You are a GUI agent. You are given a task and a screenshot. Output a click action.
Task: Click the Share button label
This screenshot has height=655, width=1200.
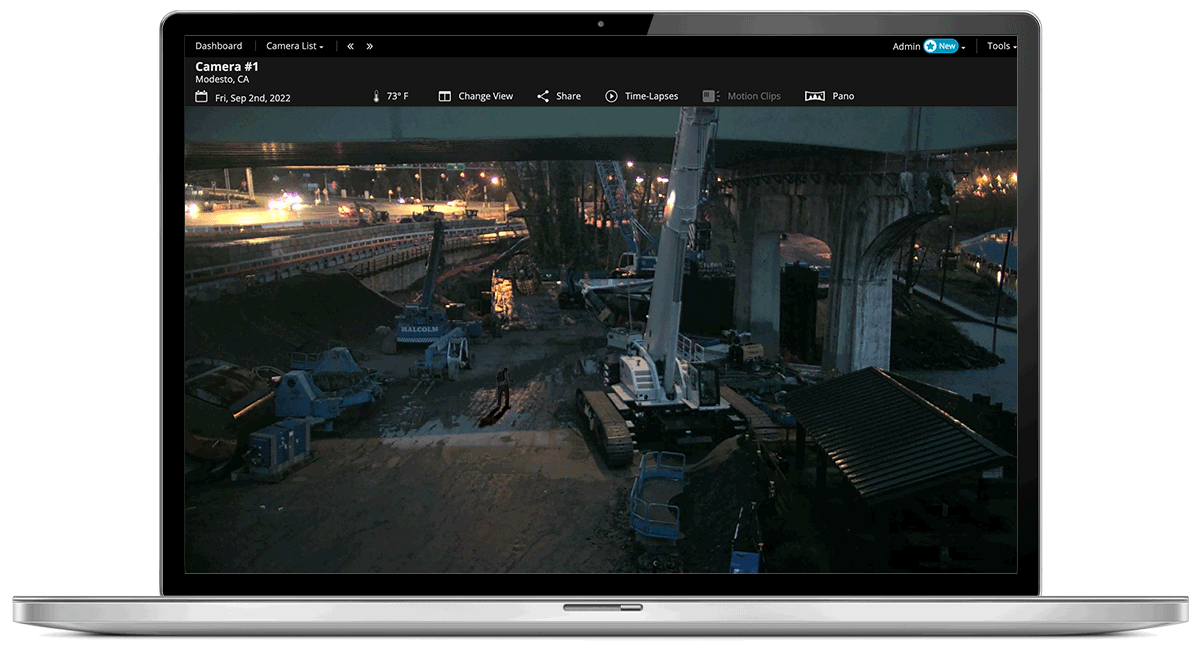tap(568, 95)
